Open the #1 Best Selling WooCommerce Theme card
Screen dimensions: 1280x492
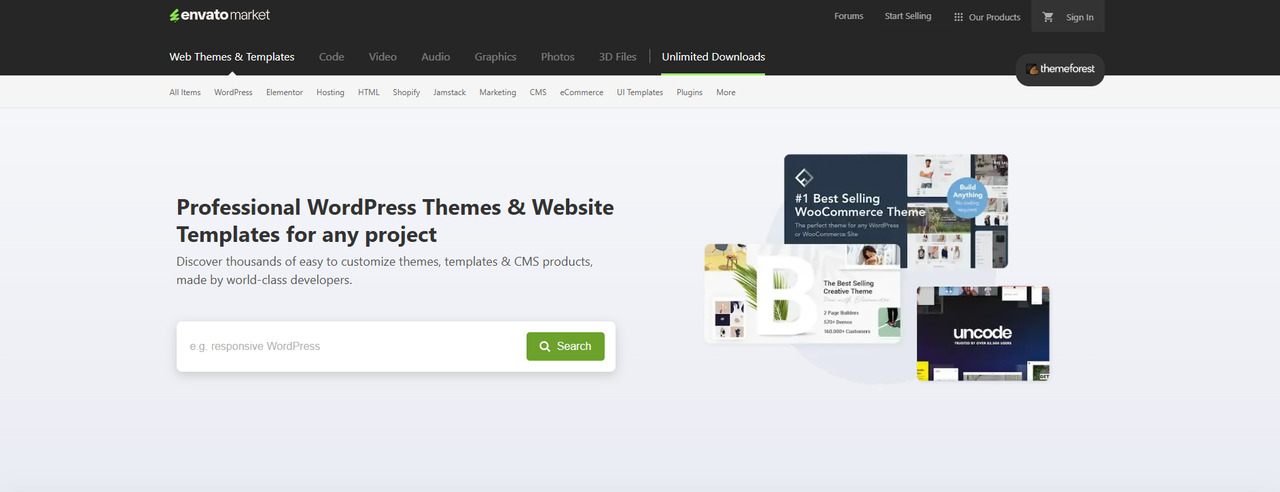[x=895, y=210]
